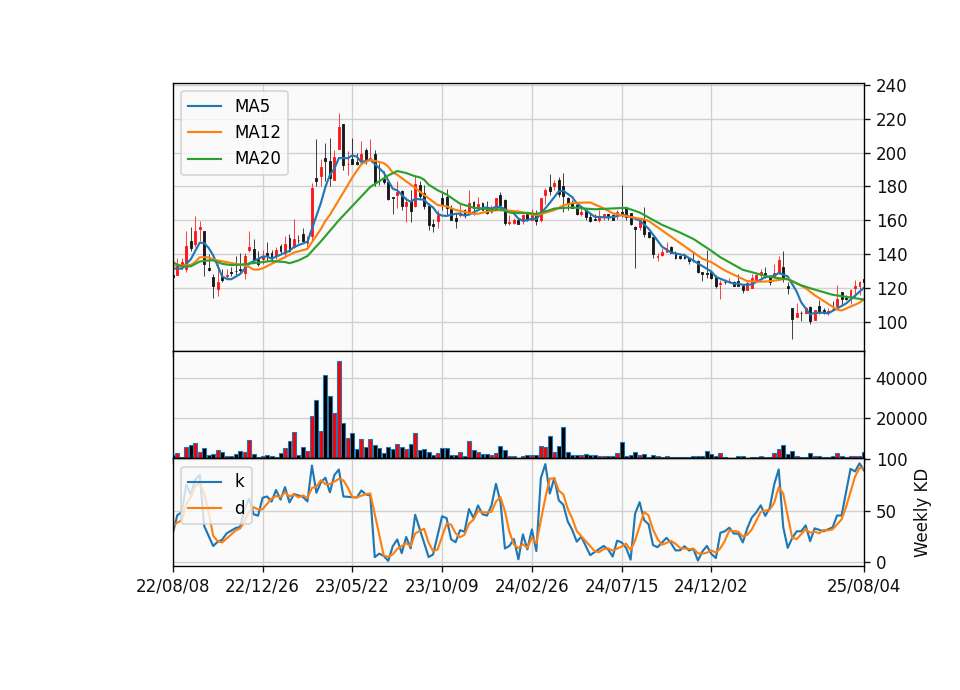This screenshot has height=690, width=960.
Task: Click the MA20 legend label
Action: [257, 158]
